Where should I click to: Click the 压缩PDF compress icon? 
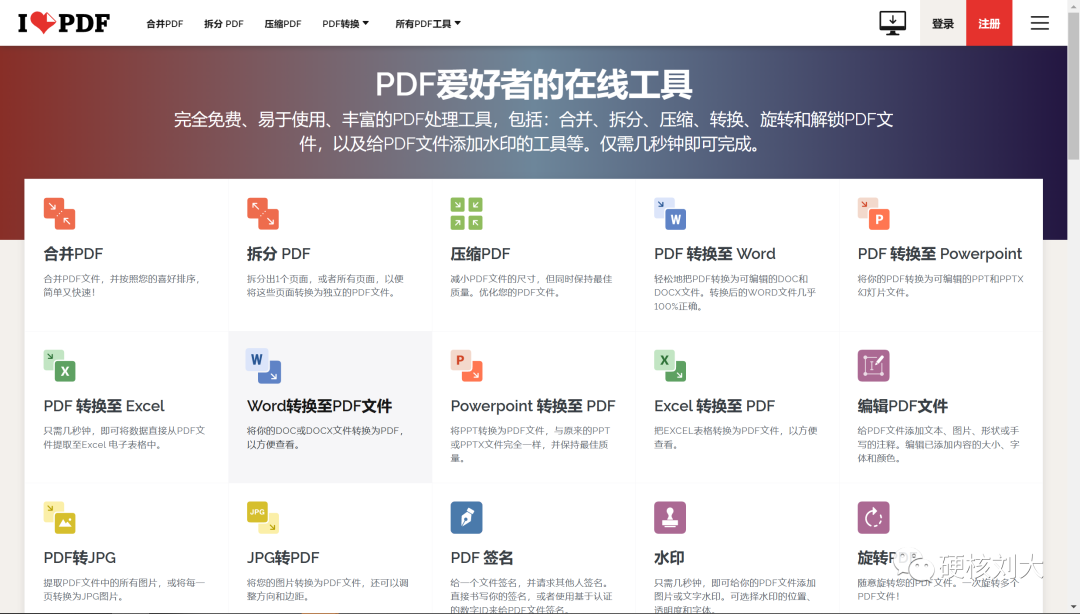click(466, 214)
